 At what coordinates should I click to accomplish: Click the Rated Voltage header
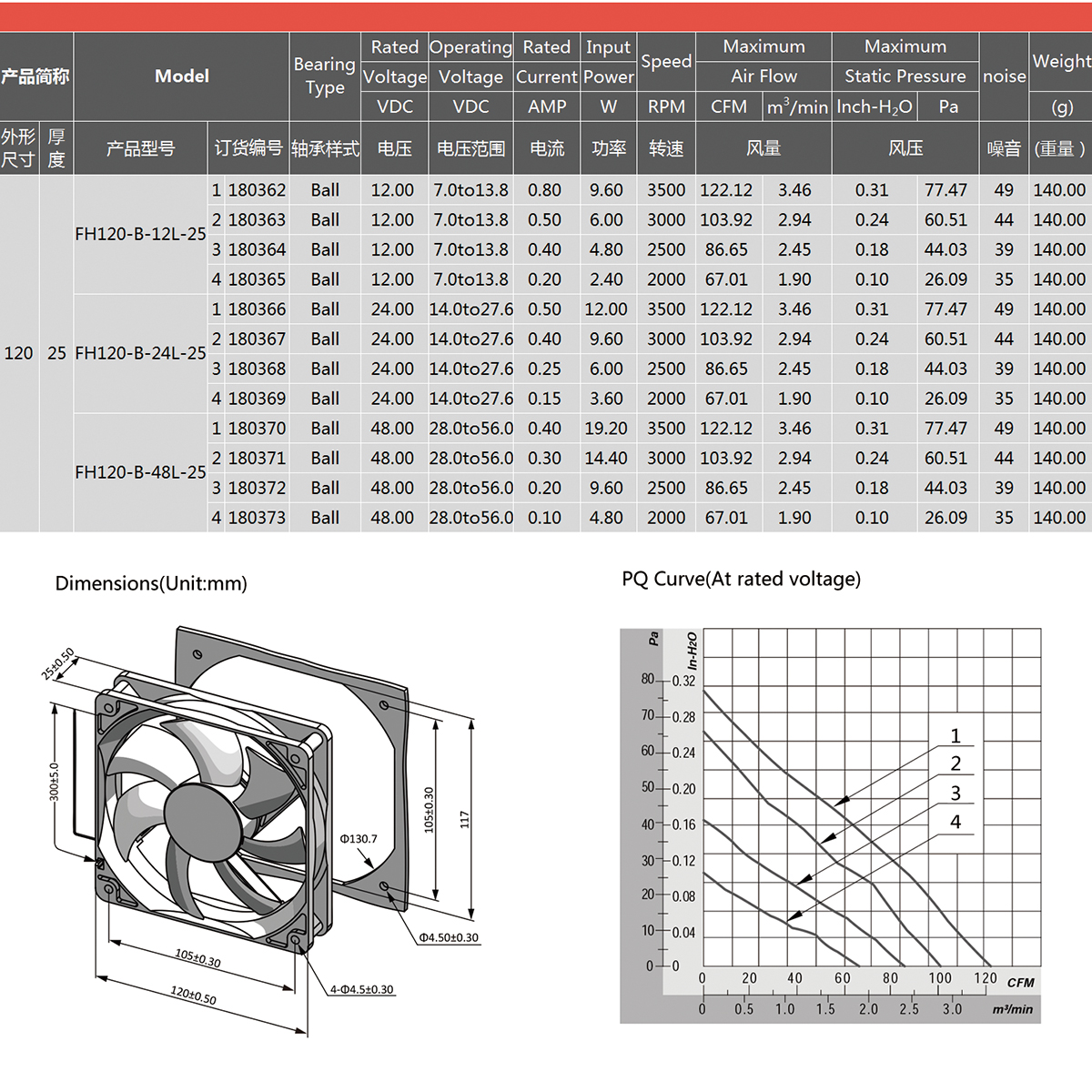(395, 62)
